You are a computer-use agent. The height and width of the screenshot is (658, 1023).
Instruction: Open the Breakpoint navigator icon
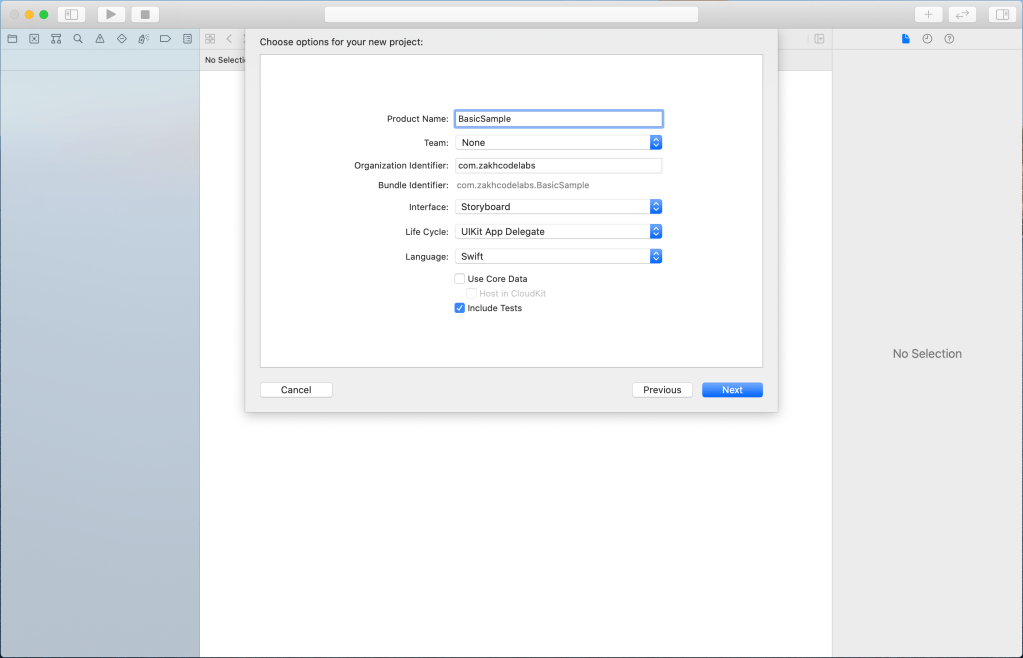coord(165,39)
